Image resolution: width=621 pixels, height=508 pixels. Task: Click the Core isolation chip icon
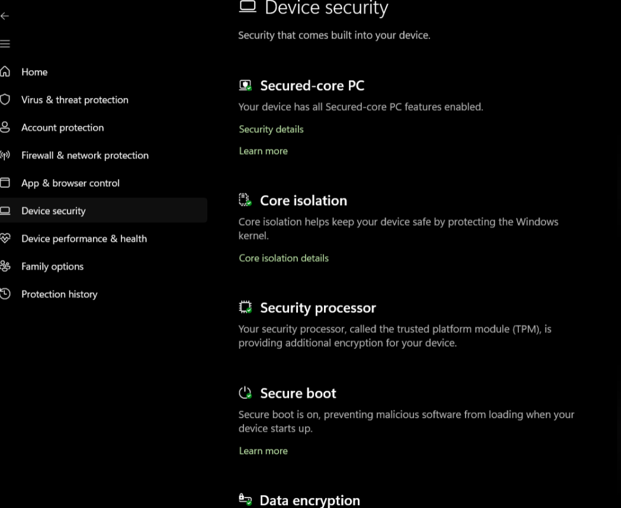pos(245,200)
